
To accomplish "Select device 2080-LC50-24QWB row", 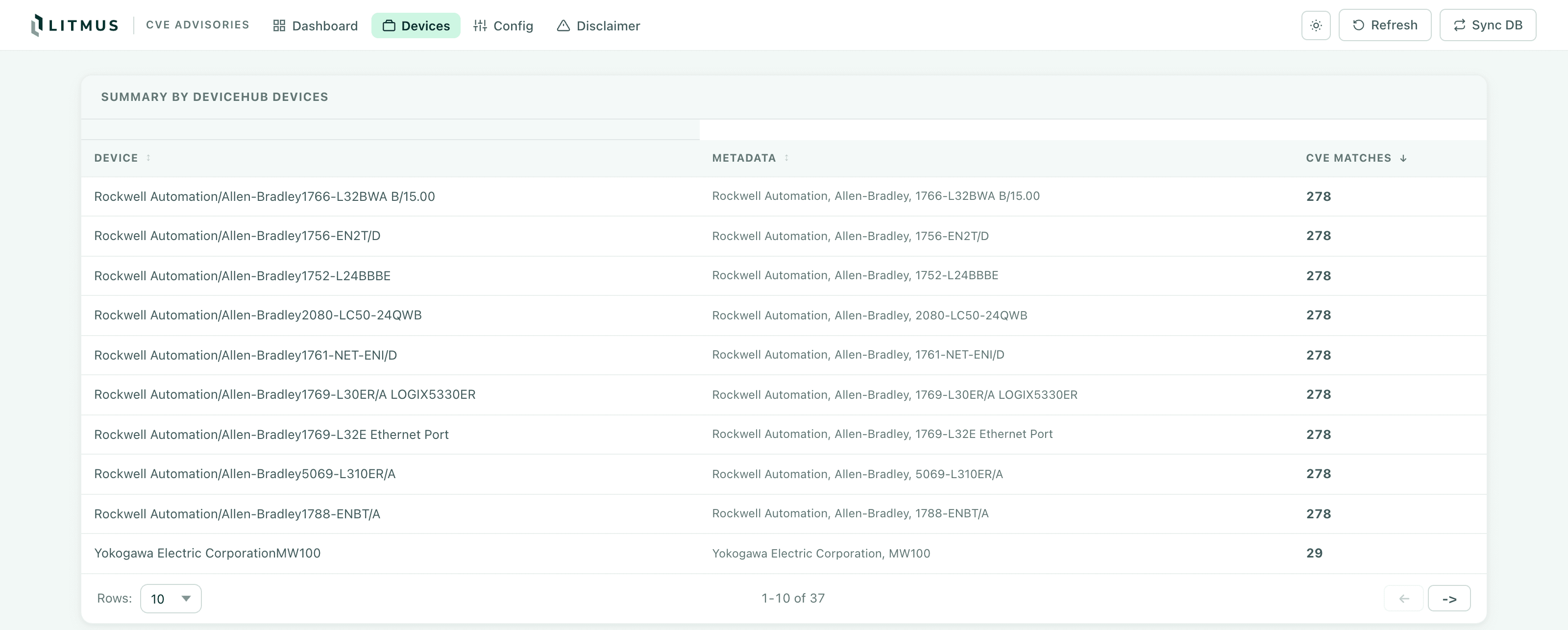I will click(784, 315).
